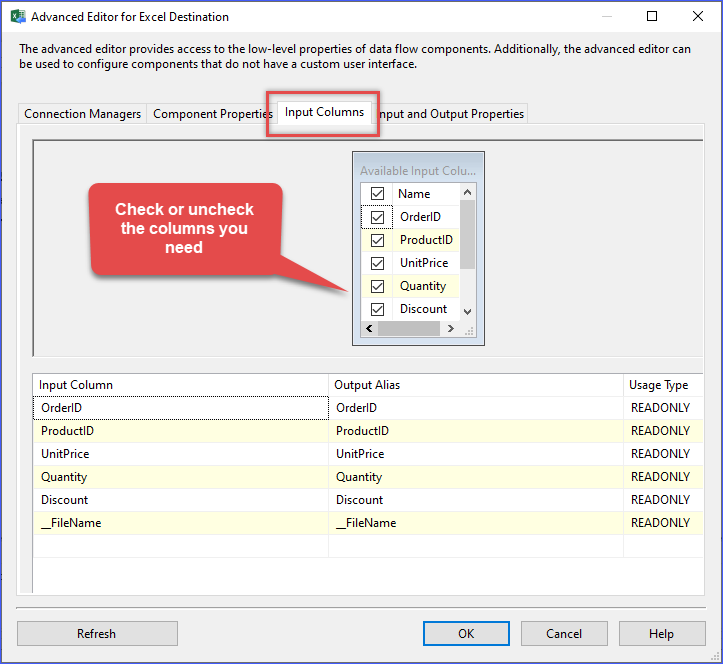Close the Advanced Editor dialog
The width and height of the screenshot is (723, 664).
[x=698, y=17]
